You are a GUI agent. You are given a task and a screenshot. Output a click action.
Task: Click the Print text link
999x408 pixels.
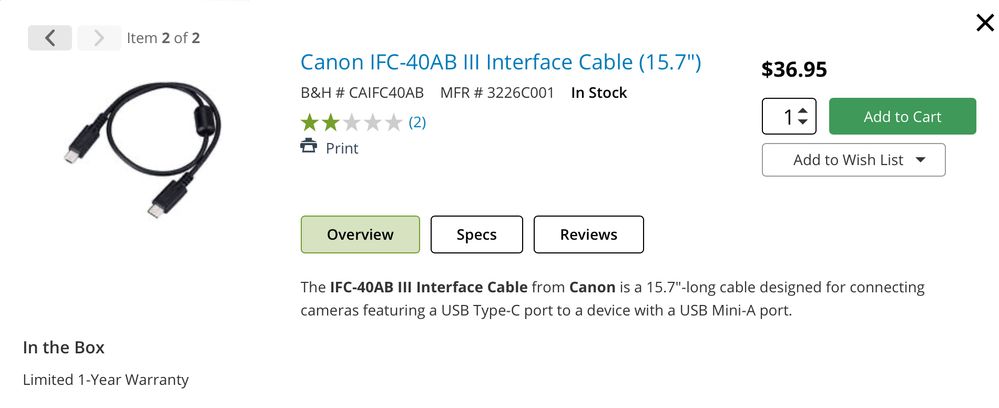pos(342,148)
